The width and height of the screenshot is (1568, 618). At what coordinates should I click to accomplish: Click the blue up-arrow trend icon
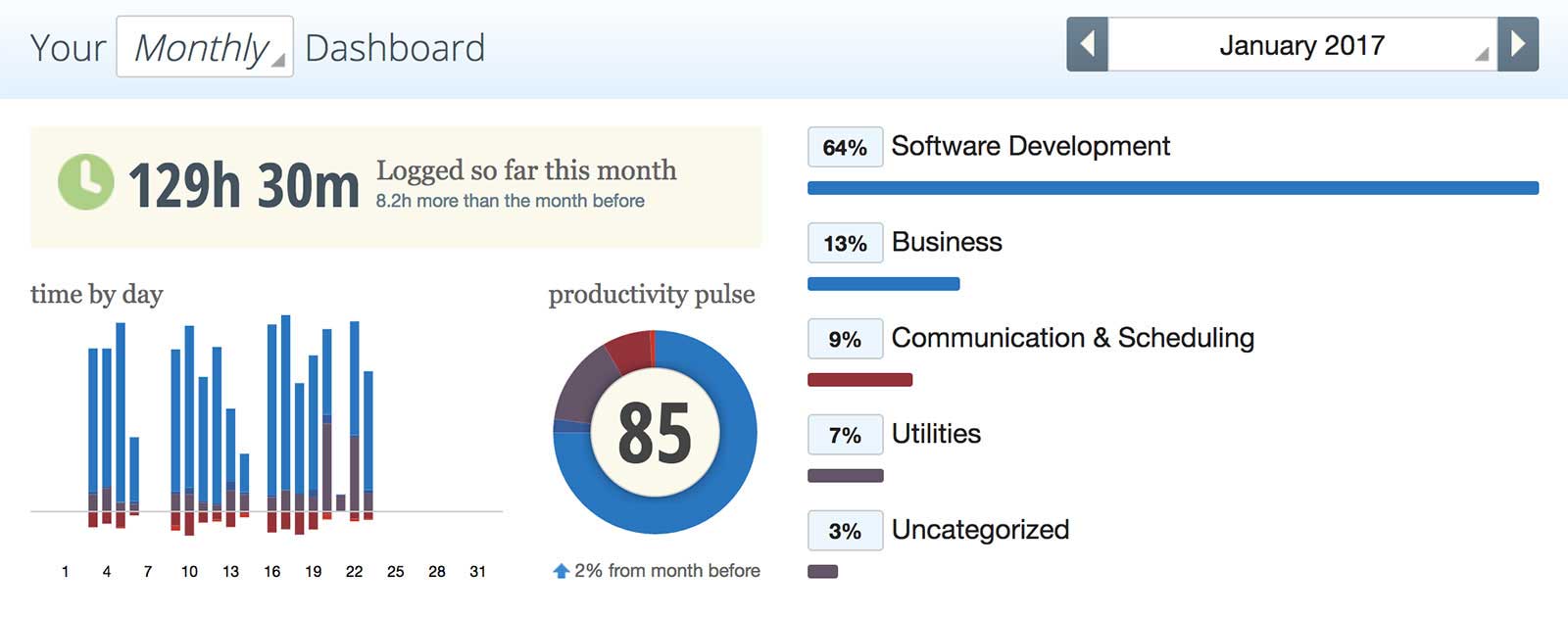(561, 571)
